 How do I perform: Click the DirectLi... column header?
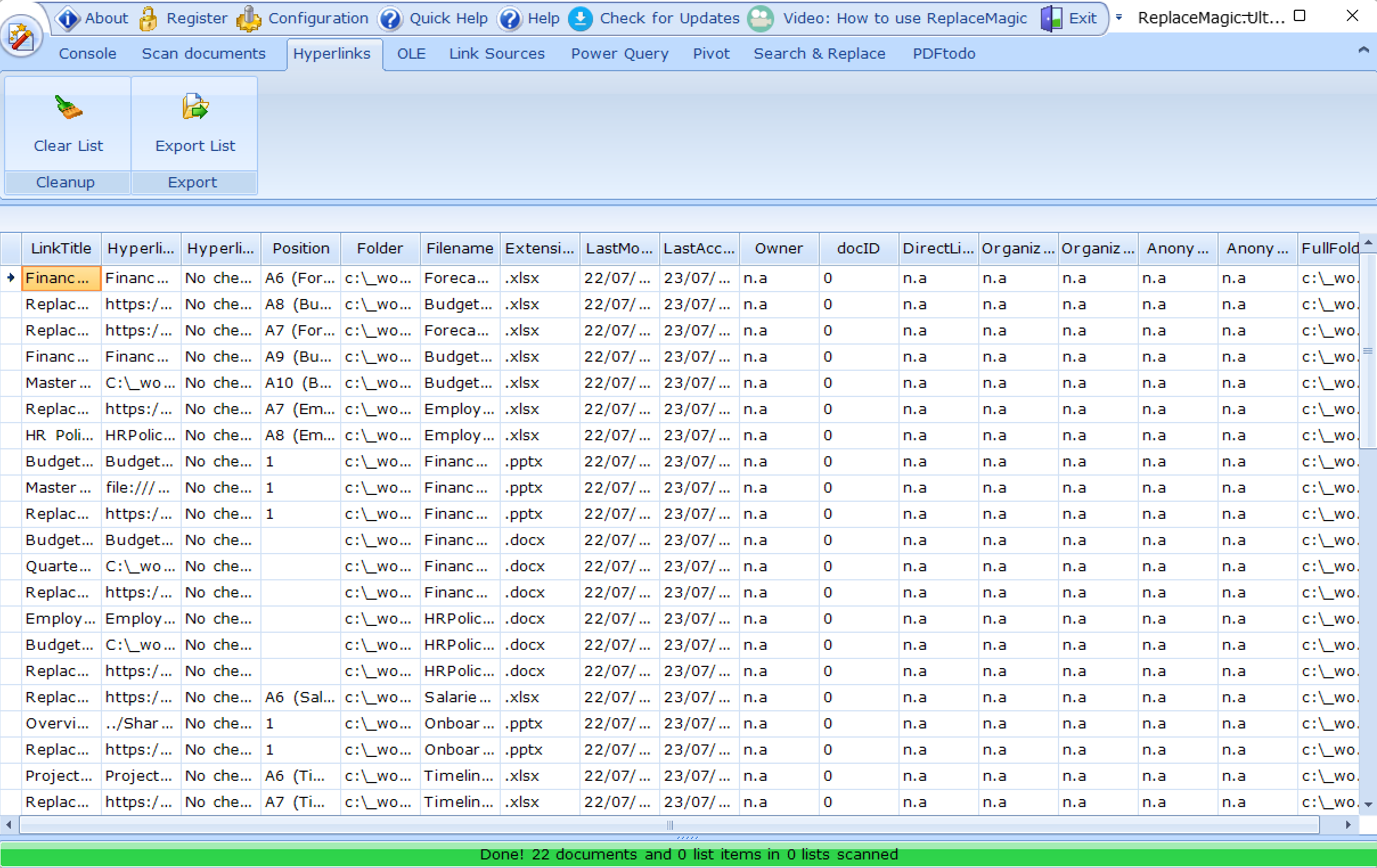[x=938, y=249]
